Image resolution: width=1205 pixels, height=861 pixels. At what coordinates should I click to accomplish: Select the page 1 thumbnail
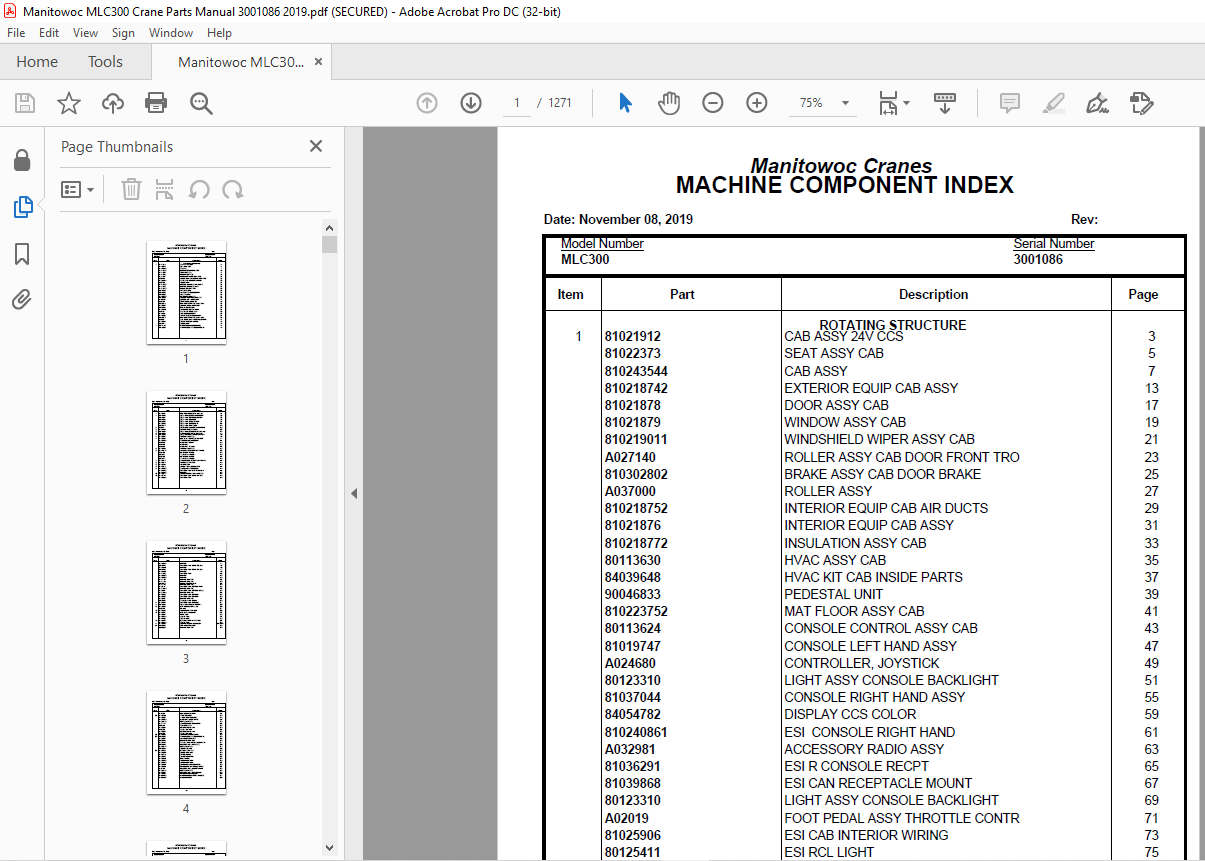[186, 292]
